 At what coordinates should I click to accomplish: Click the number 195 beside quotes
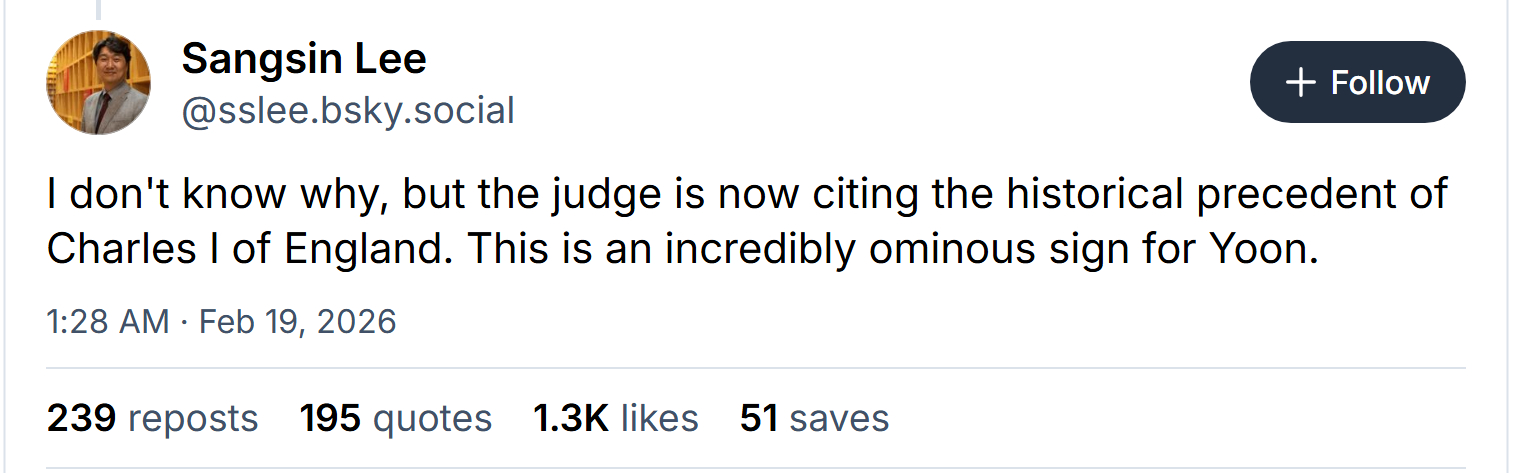pyautogui.click(x=330, y=418)
